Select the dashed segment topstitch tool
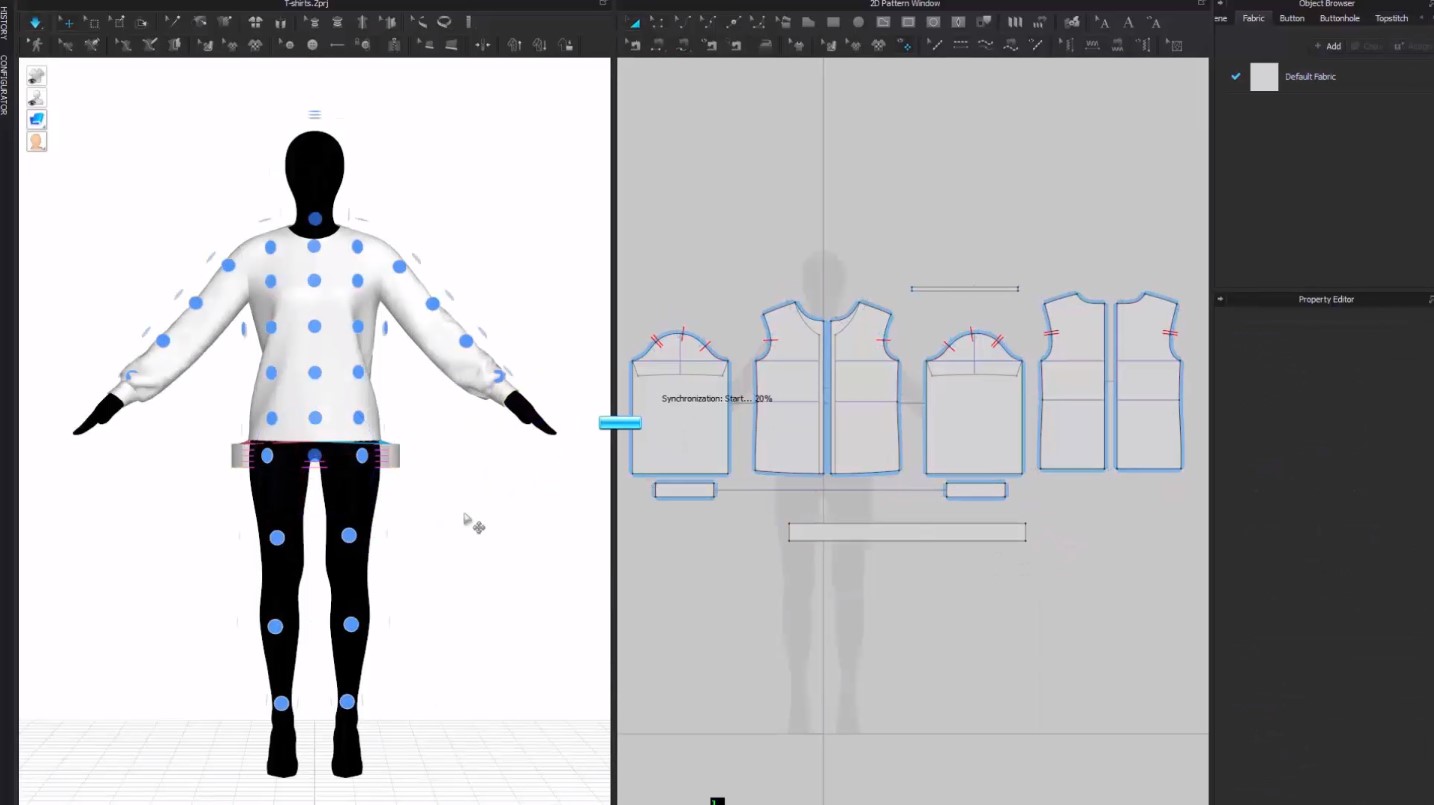 [x=960, y=45]
